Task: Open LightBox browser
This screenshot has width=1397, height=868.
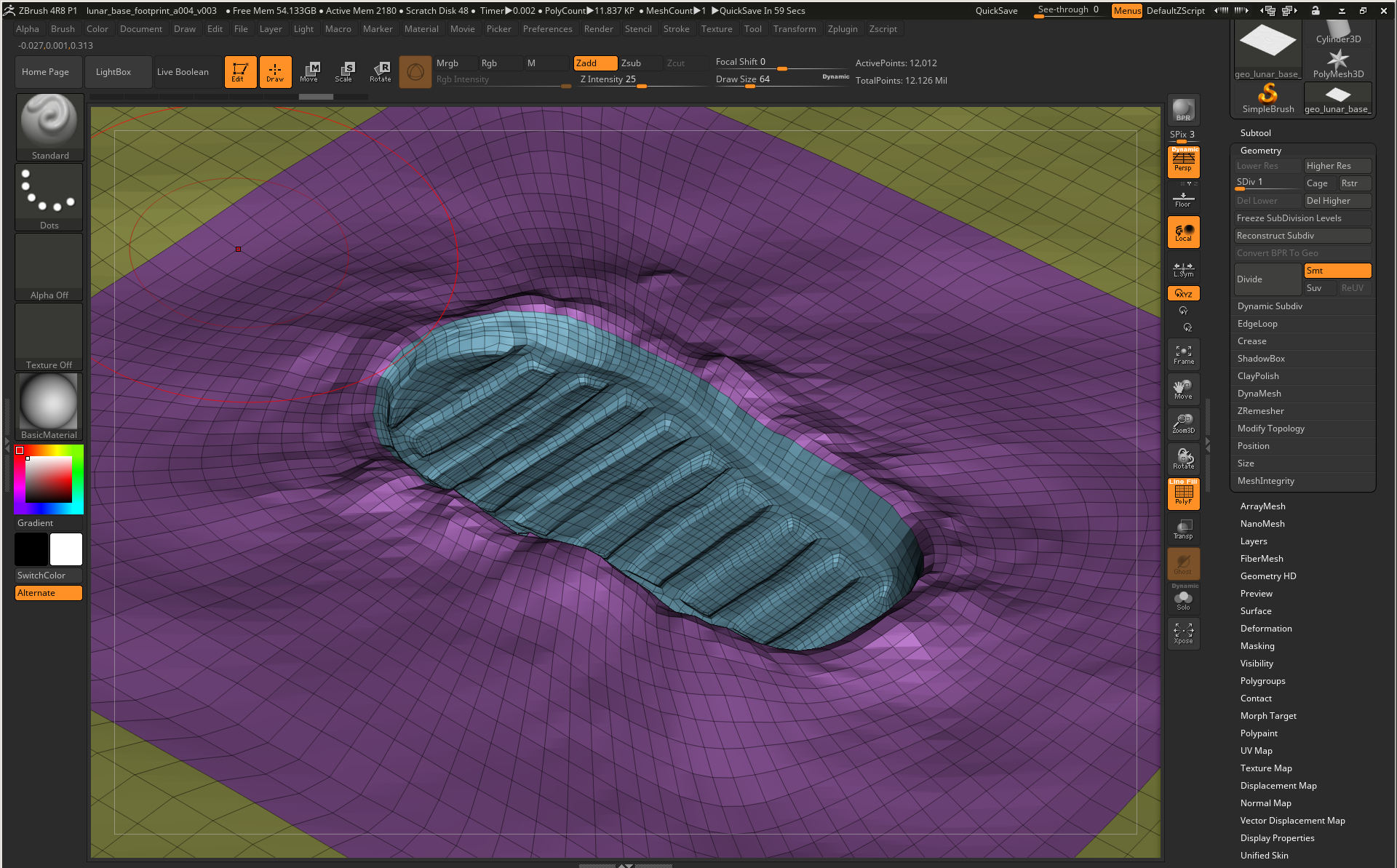Action: [x=114, y=72]
